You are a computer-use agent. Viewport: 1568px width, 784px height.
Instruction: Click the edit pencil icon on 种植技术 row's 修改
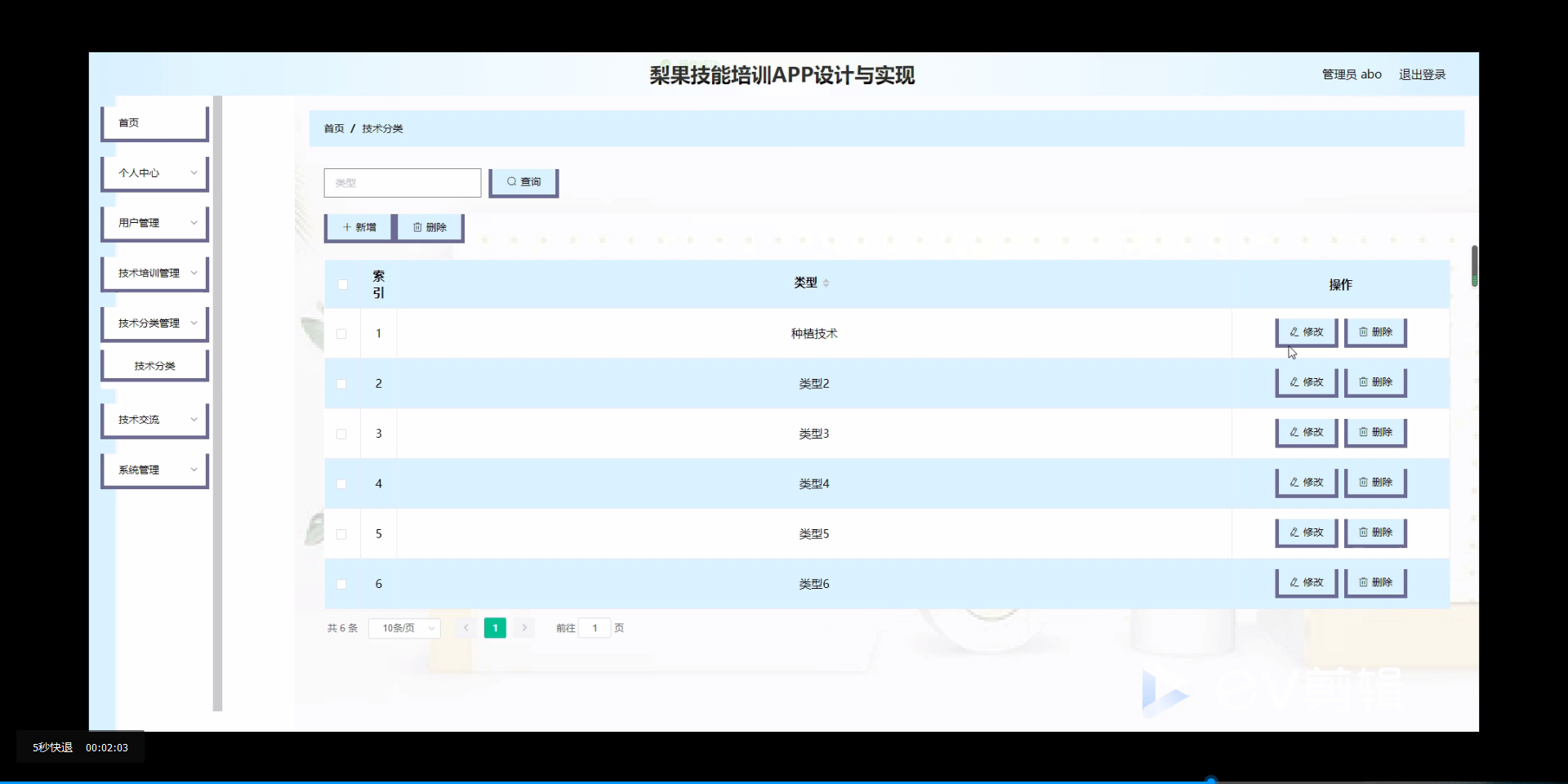(x=1293, y=332)
